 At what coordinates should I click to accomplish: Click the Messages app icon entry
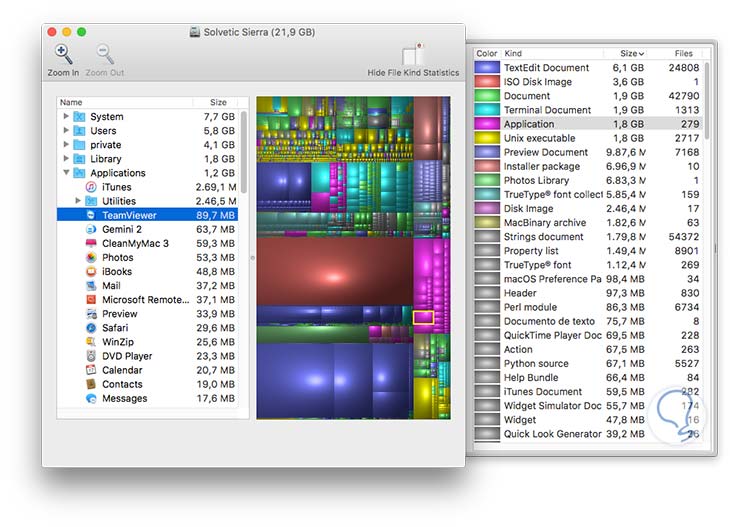[x=91, y=398]
